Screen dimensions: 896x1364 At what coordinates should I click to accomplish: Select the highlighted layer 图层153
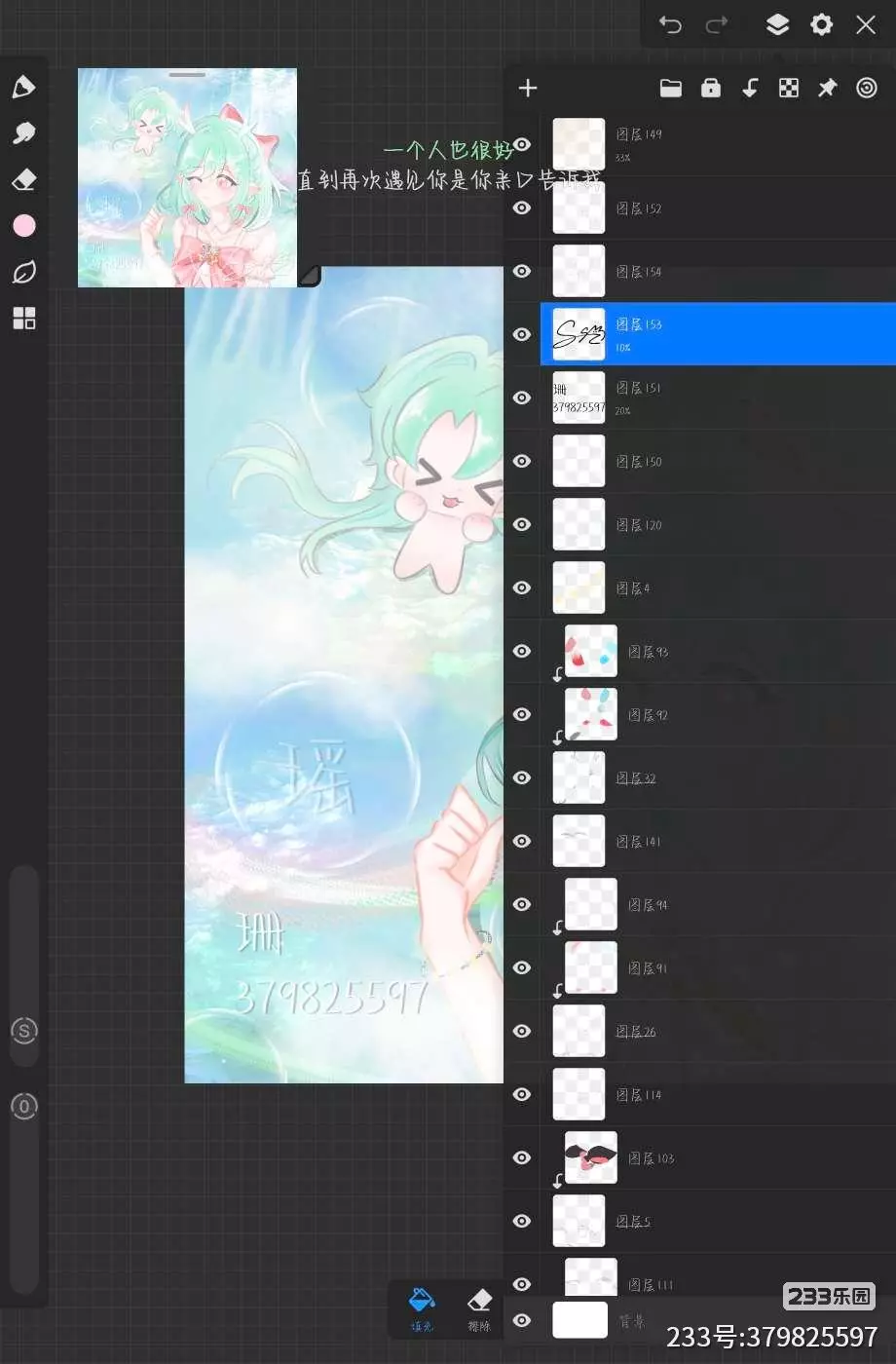click(718, 334)
